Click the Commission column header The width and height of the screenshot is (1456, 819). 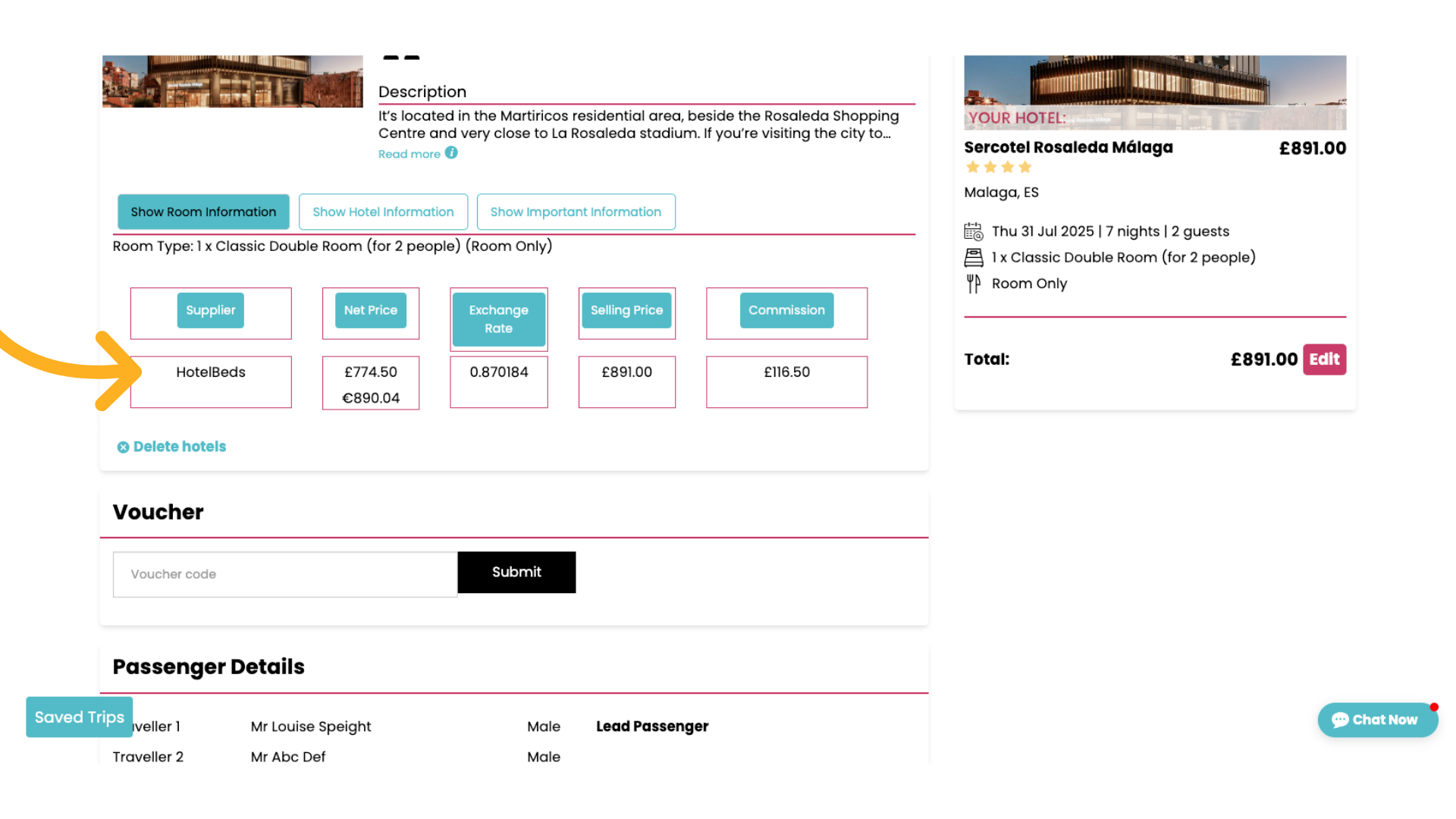click(786, 310)
